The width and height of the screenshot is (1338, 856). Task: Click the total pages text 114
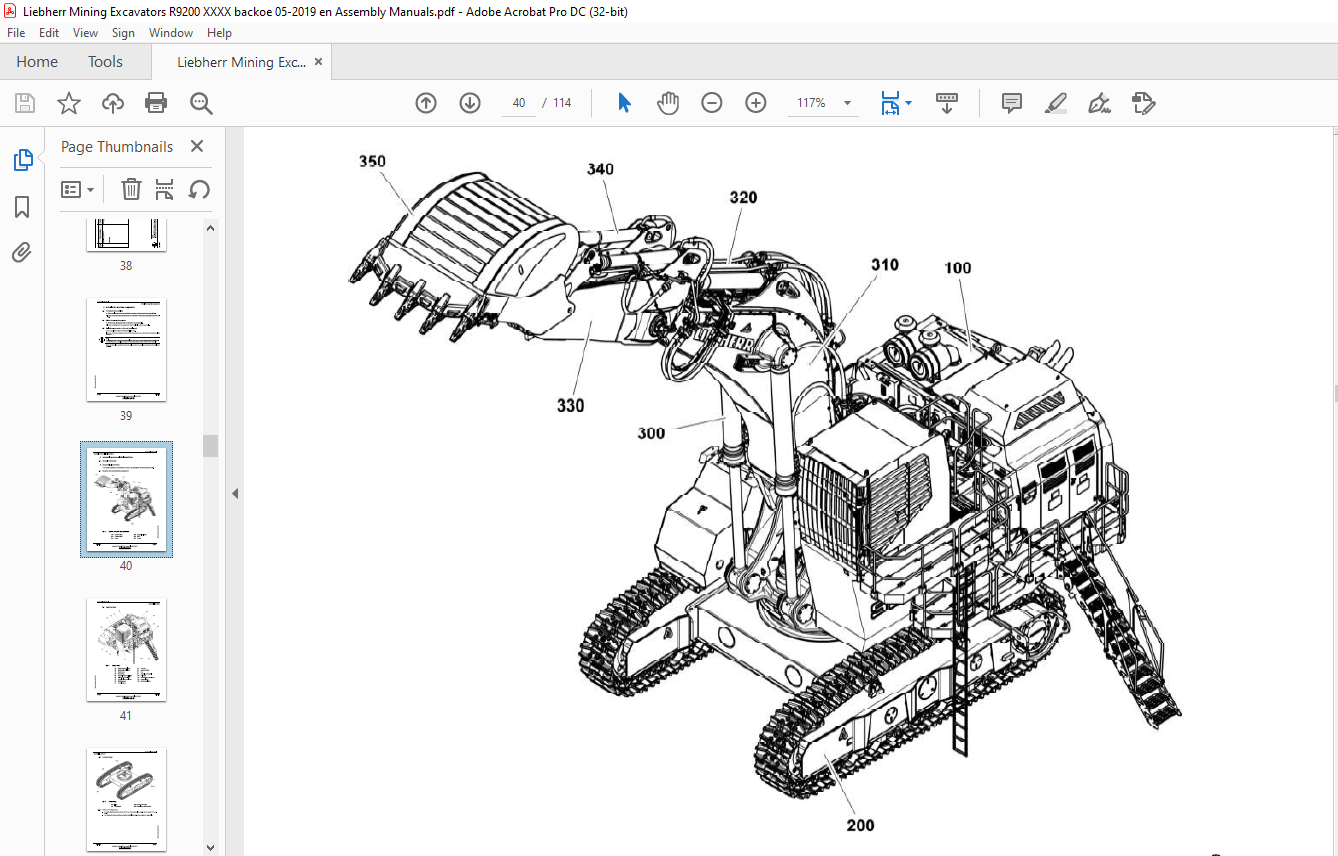tap(562, 103)
